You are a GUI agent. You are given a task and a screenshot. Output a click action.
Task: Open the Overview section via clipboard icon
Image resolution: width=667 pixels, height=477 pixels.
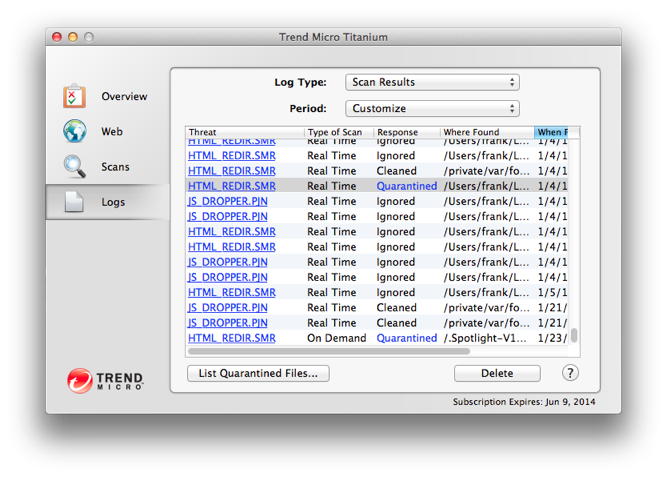coord(74,96)
